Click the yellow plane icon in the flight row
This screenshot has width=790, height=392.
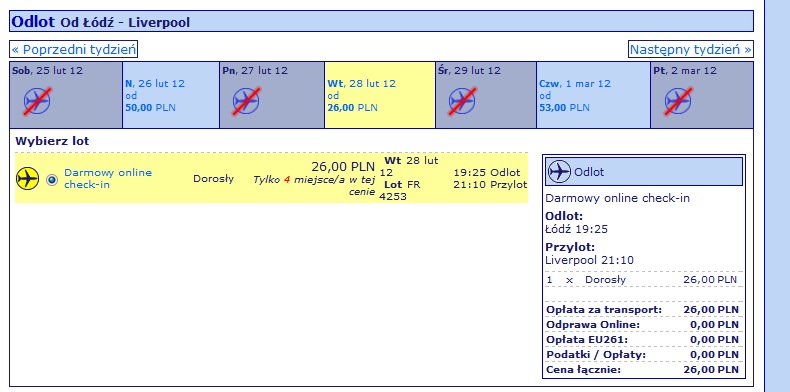(27, 178)
